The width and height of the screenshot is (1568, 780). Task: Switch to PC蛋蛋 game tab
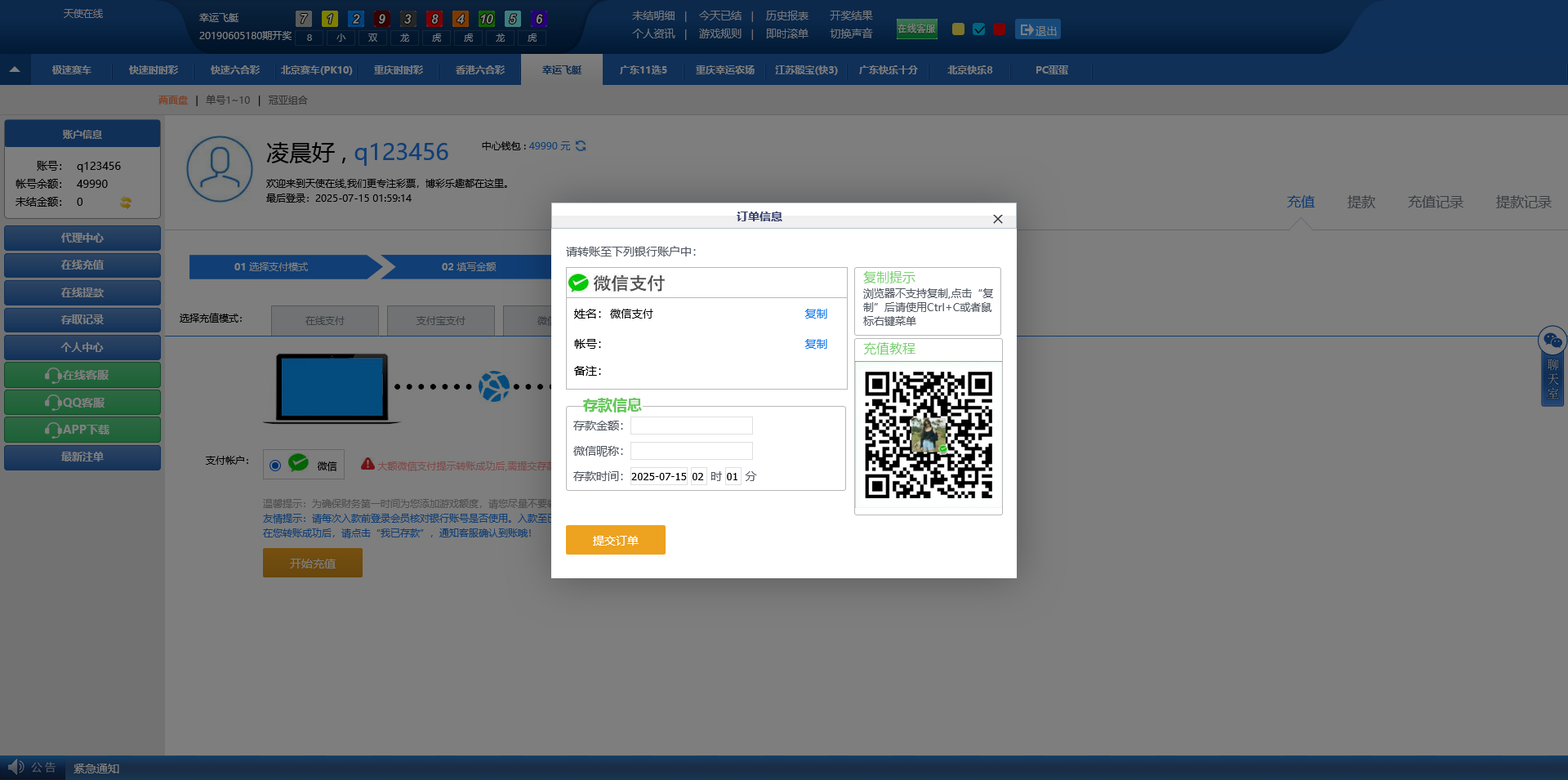(x=1052, y=69)
